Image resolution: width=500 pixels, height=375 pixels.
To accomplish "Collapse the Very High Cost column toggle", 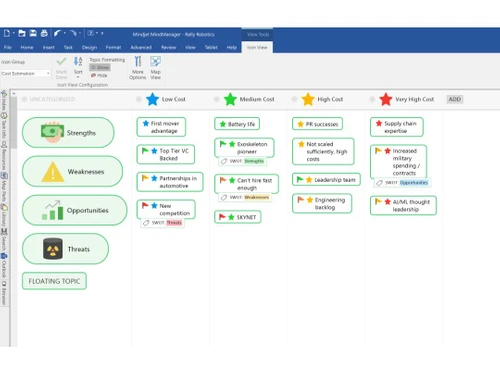I will coord(372,99).
